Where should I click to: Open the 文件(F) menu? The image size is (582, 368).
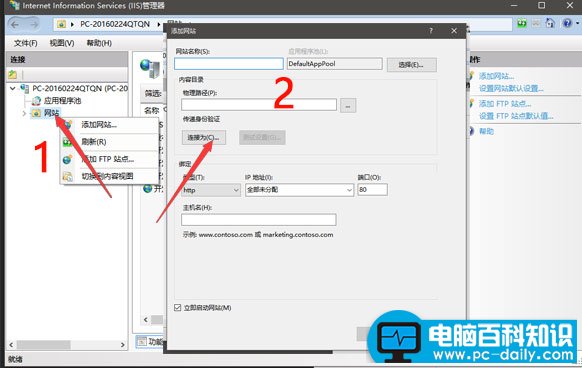tap(26, 43)
